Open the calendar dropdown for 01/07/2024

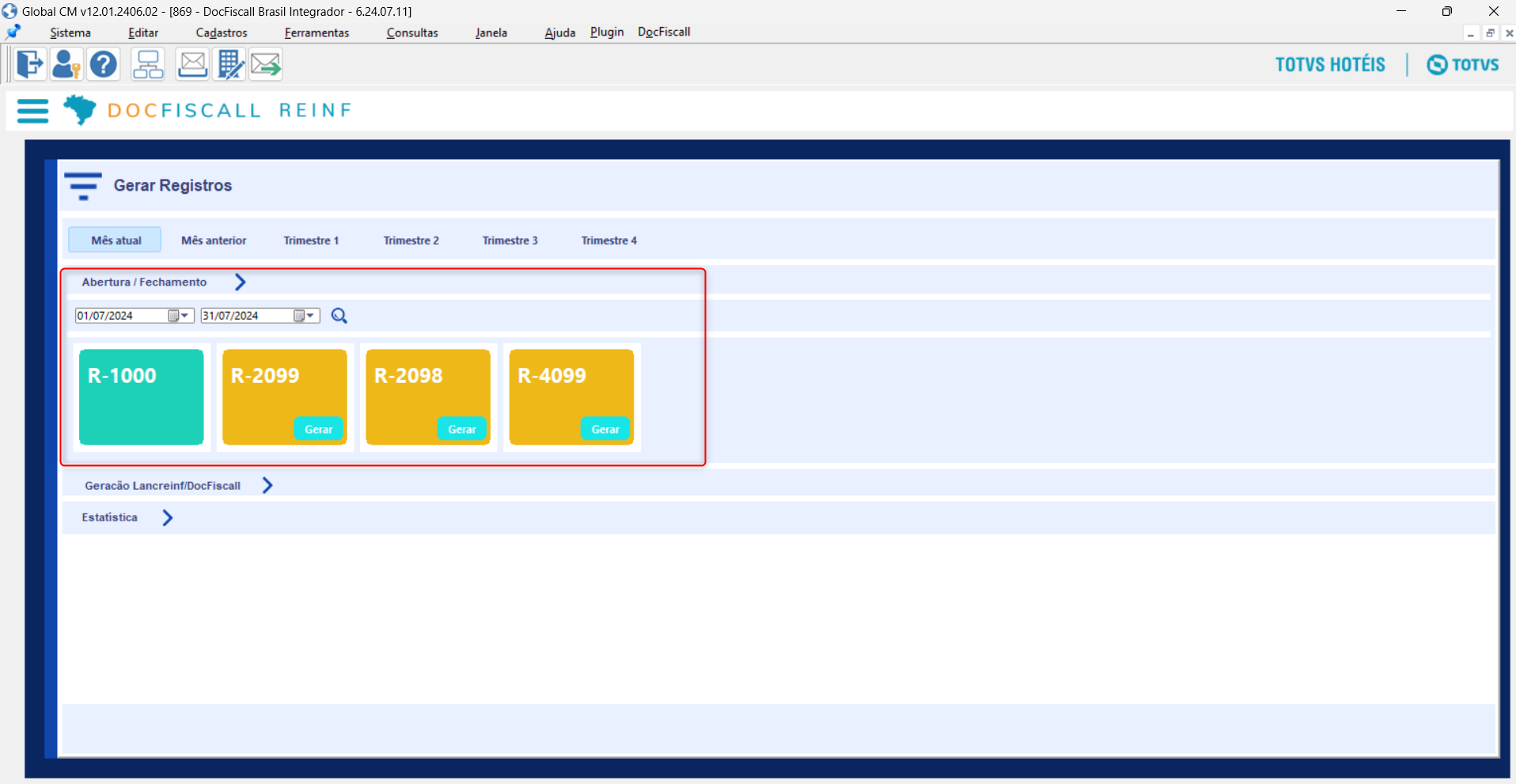tap(178, 316)
